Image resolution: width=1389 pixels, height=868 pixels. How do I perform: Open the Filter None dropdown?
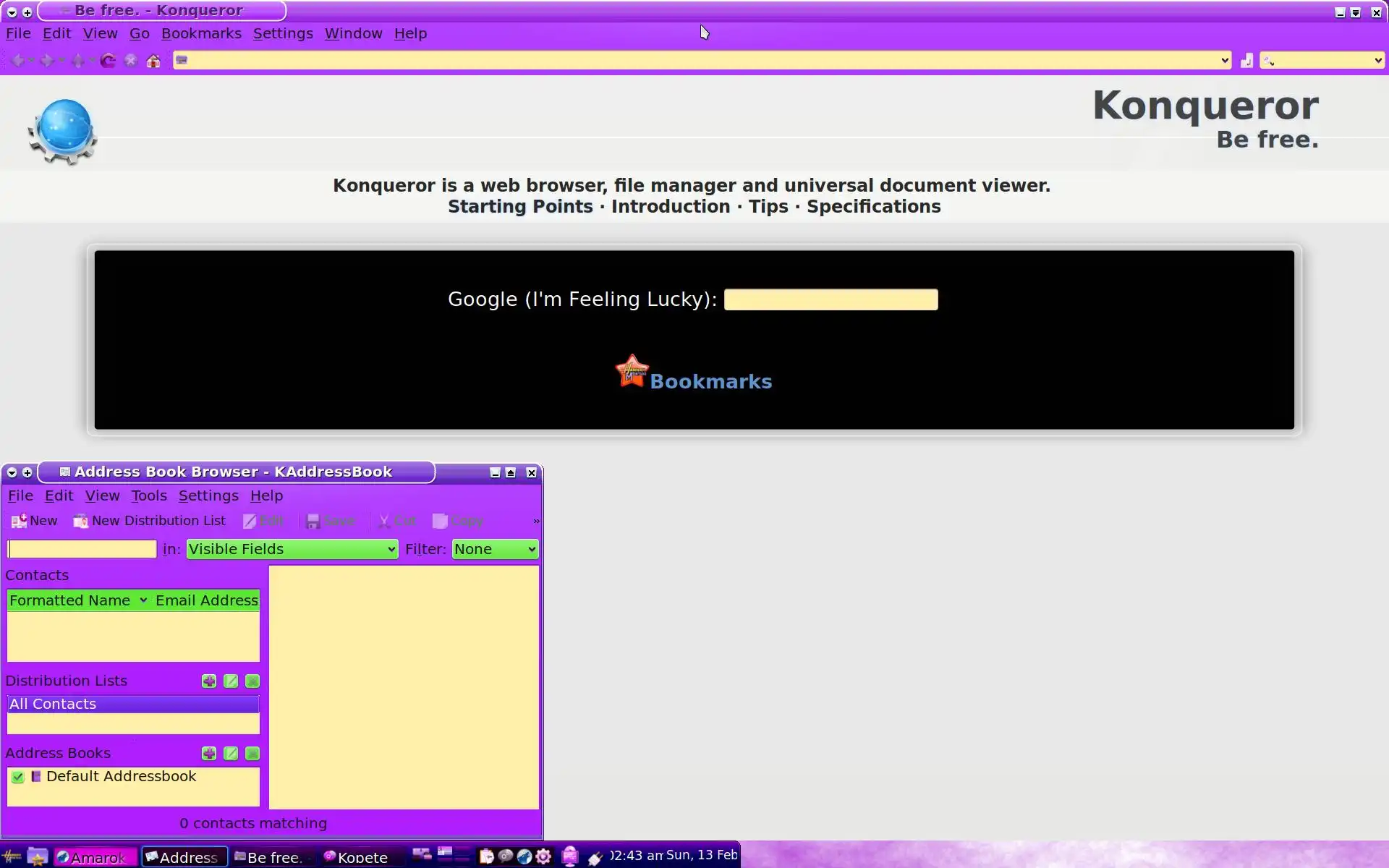pyautogui.click(x=495, y=549)
